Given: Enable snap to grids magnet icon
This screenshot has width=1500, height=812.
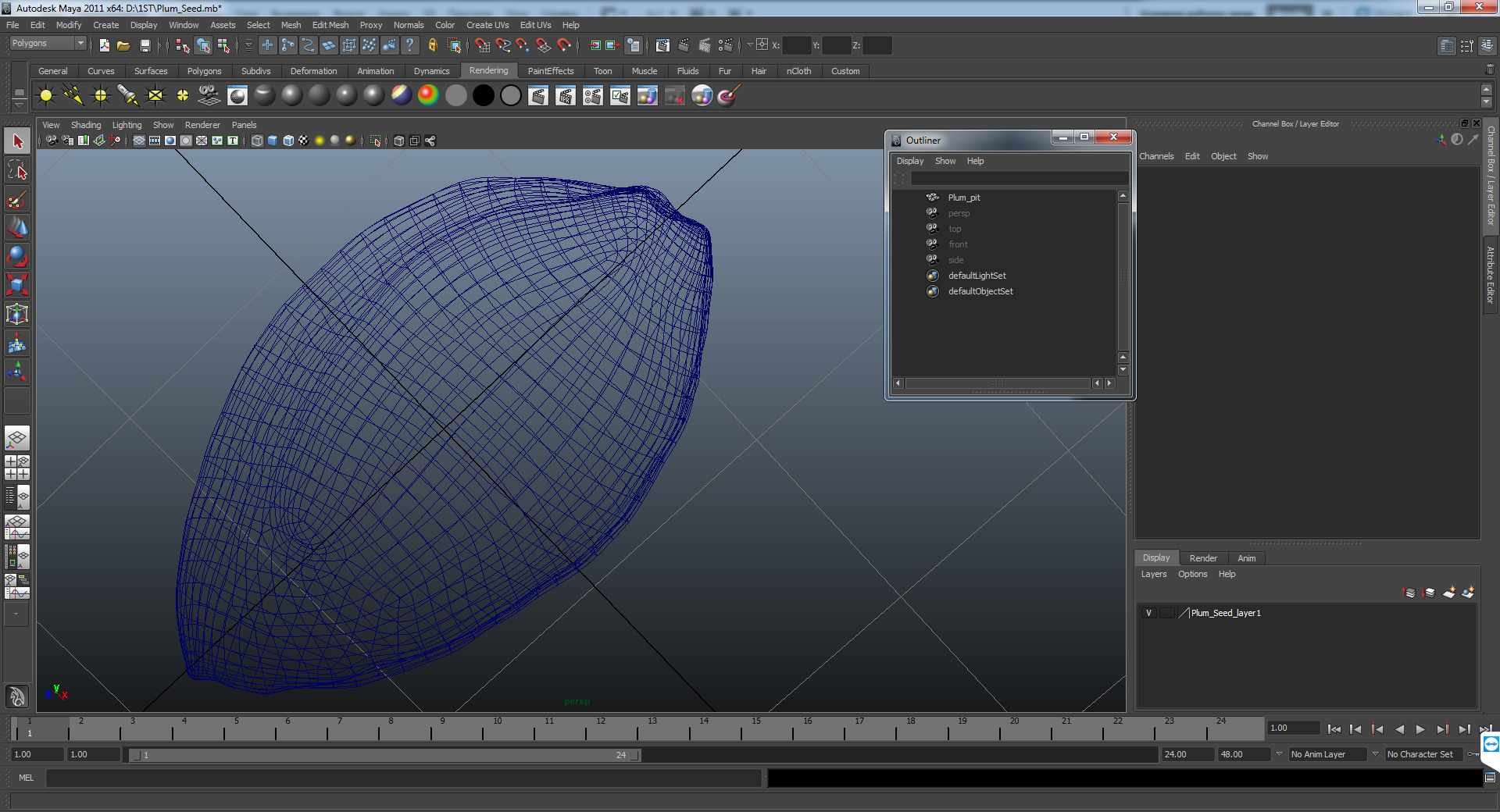Looking at the screenshot, I should point(482,46).
